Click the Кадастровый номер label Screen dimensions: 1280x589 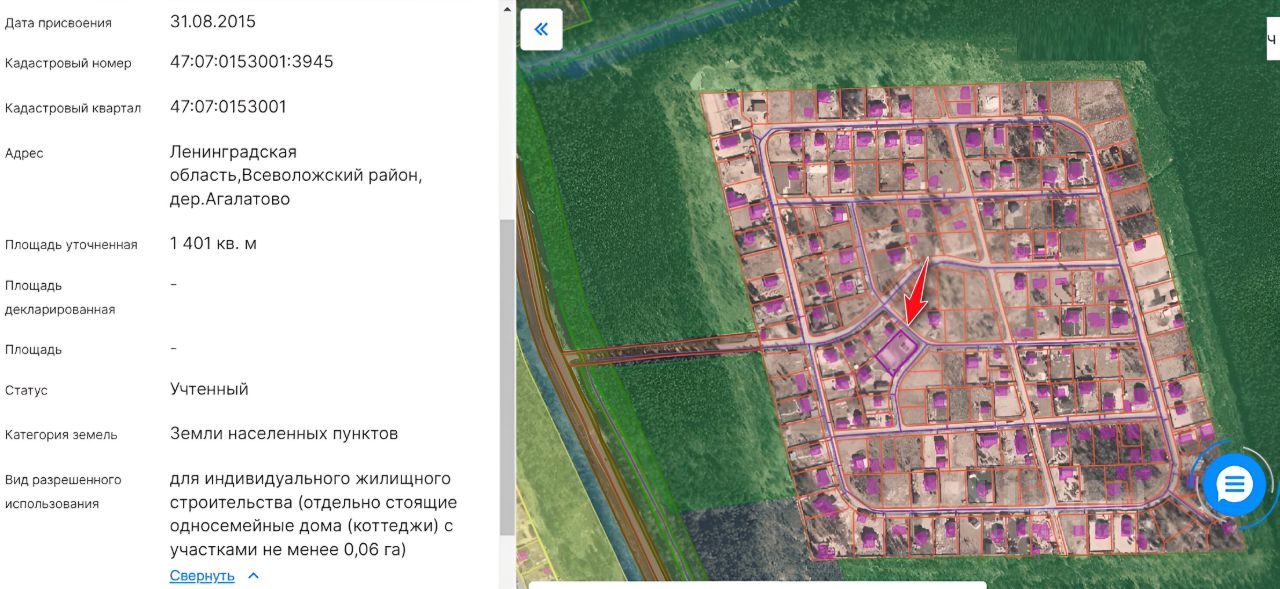pos(68,63)
